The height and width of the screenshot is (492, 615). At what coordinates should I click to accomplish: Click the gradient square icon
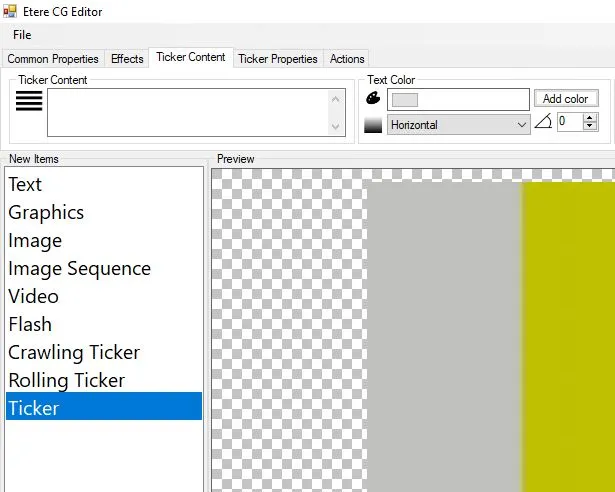(373, 125)
